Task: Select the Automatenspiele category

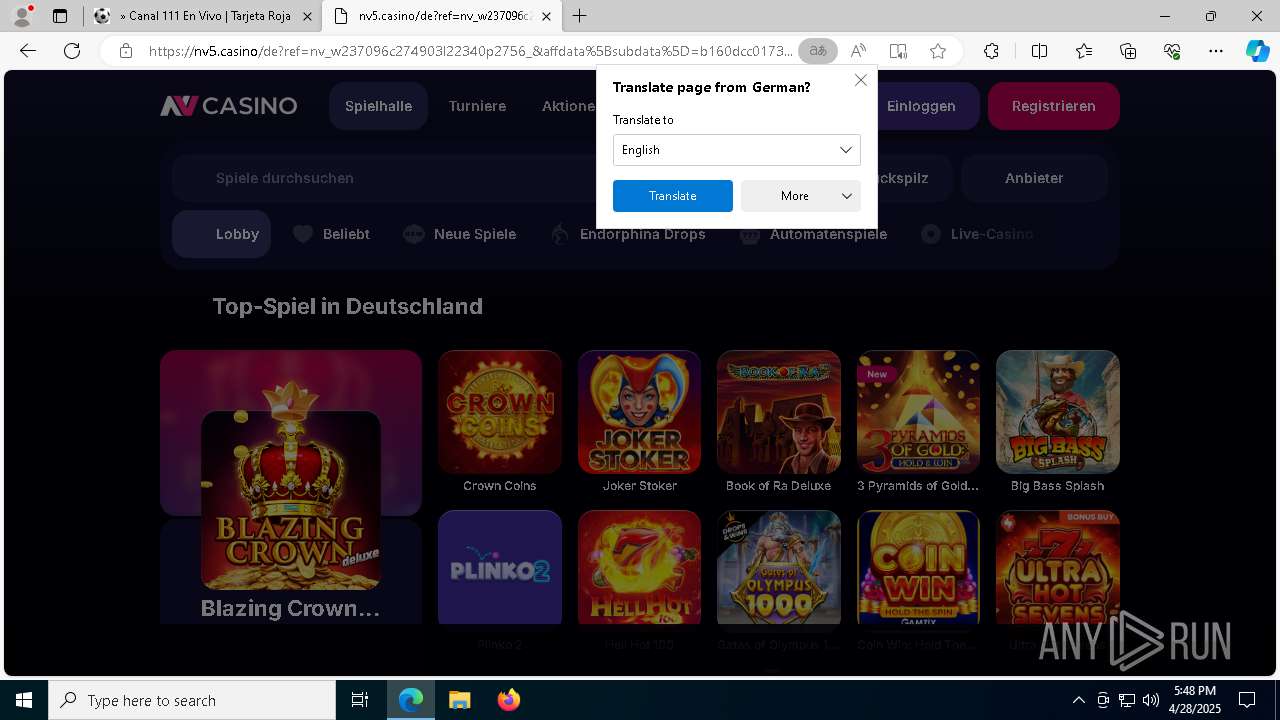Action: click(813, 234)
